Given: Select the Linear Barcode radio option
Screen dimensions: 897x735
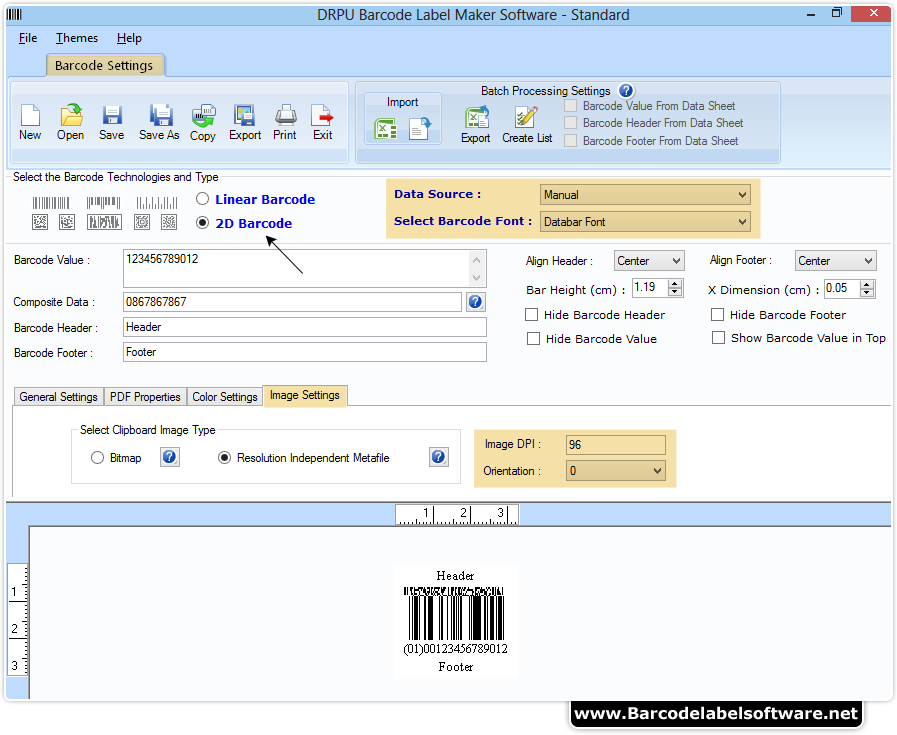Looking at the screenshot, I should 203,198.
